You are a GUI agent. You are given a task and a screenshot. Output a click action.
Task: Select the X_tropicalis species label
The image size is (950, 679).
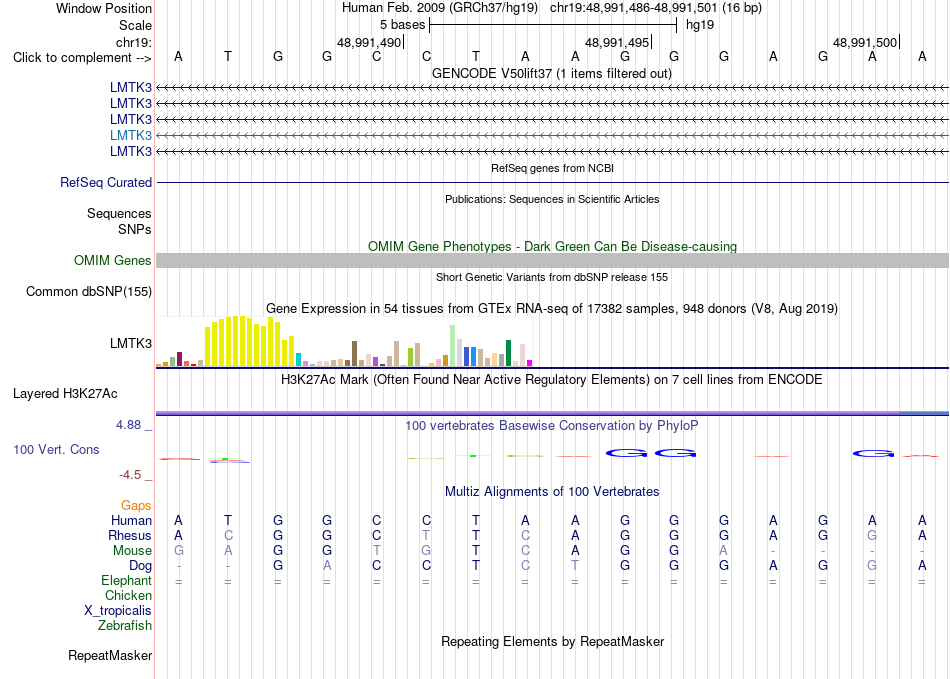(118, 611)
